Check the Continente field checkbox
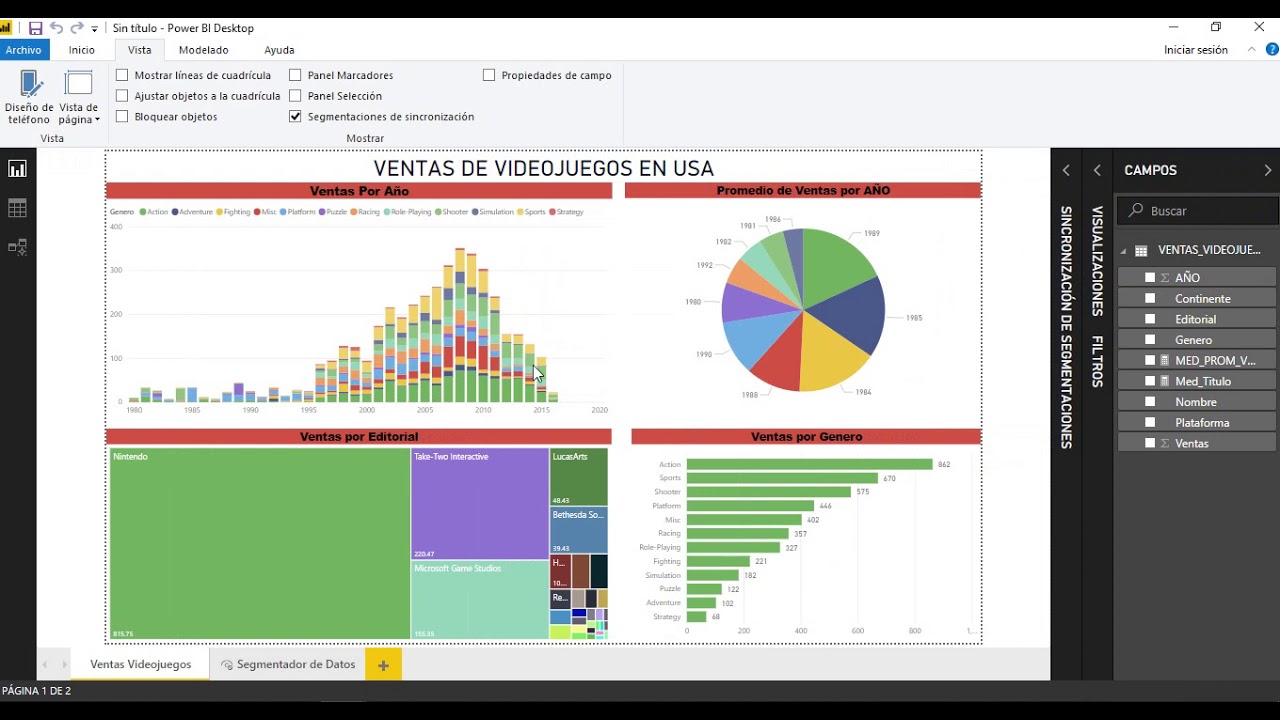The width and height of the screenshot is (1280, 720). point(1150,299)
